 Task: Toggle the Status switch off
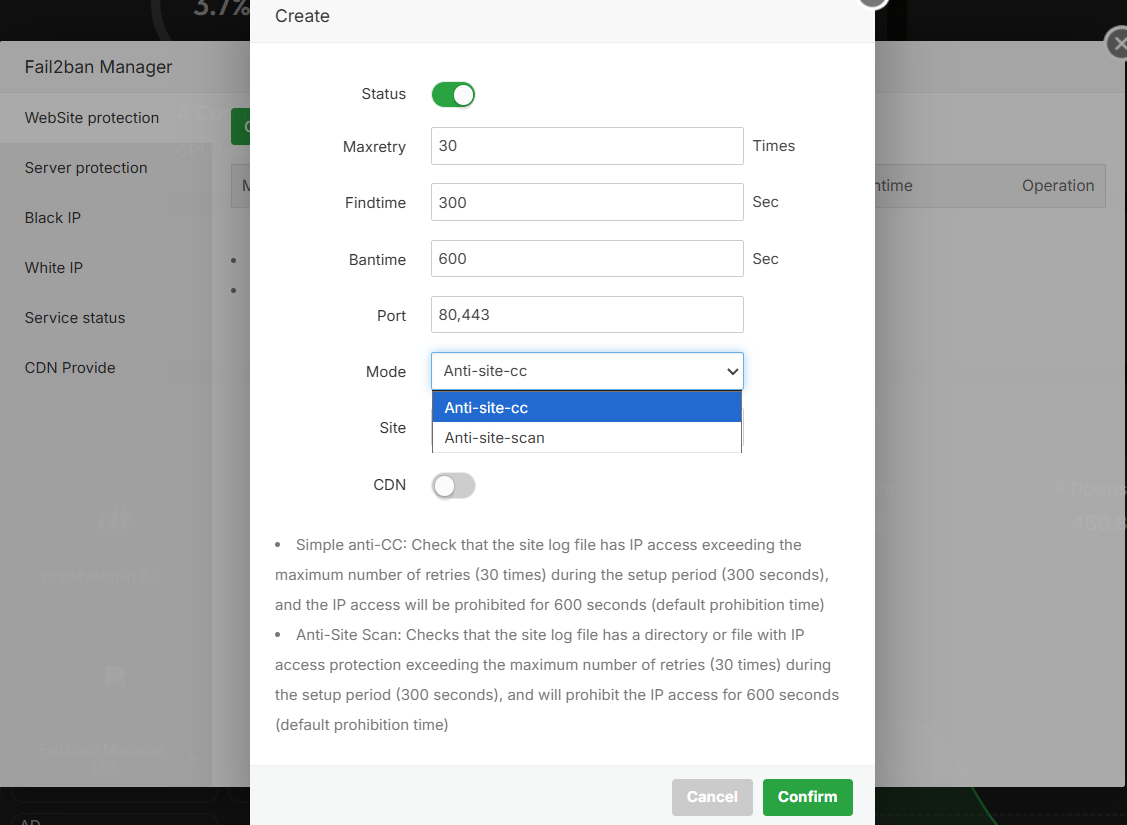click(453, 95)
